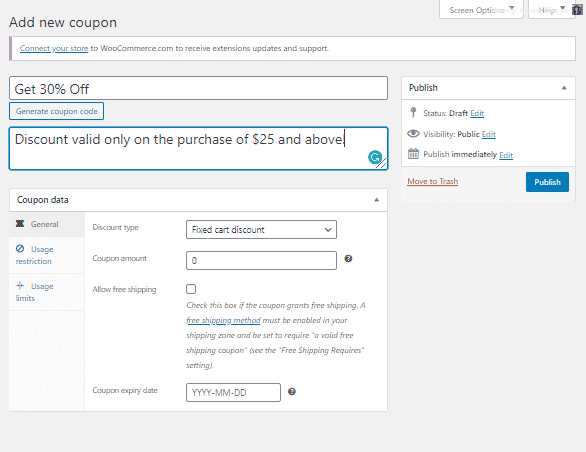Collapse the Publish panel arrow
The width and height of the screenshot is (586, 452).
click(564, 88)
